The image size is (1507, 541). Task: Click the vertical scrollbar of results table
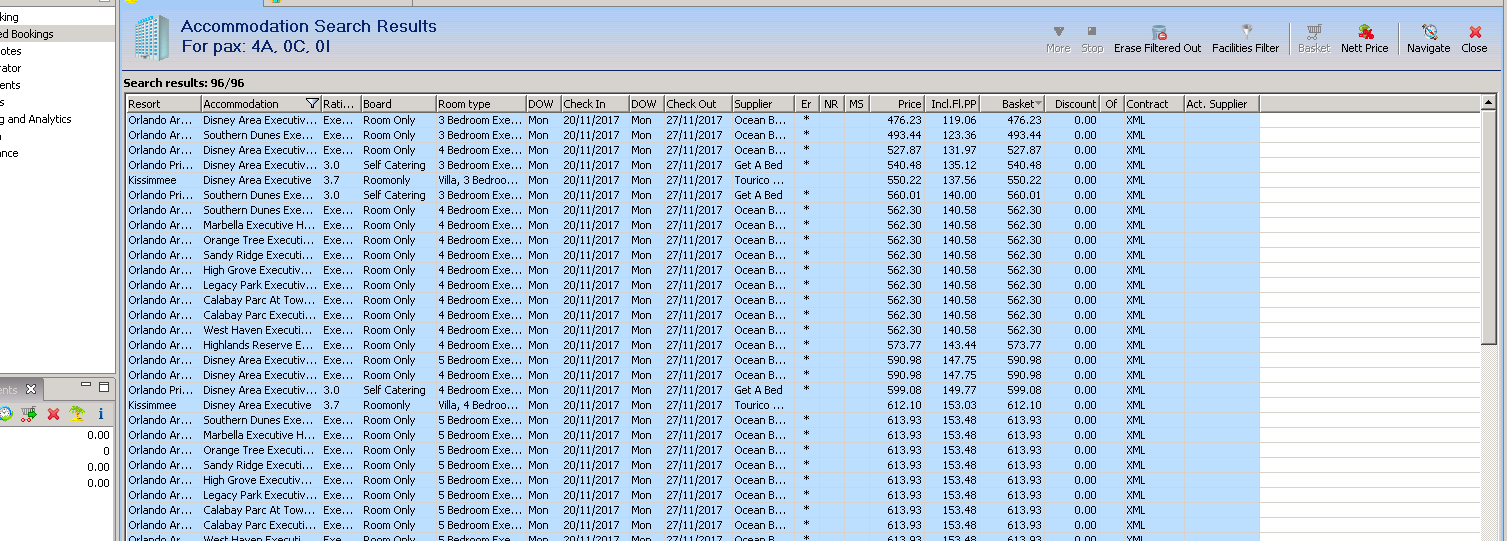tap(1489, 225)
